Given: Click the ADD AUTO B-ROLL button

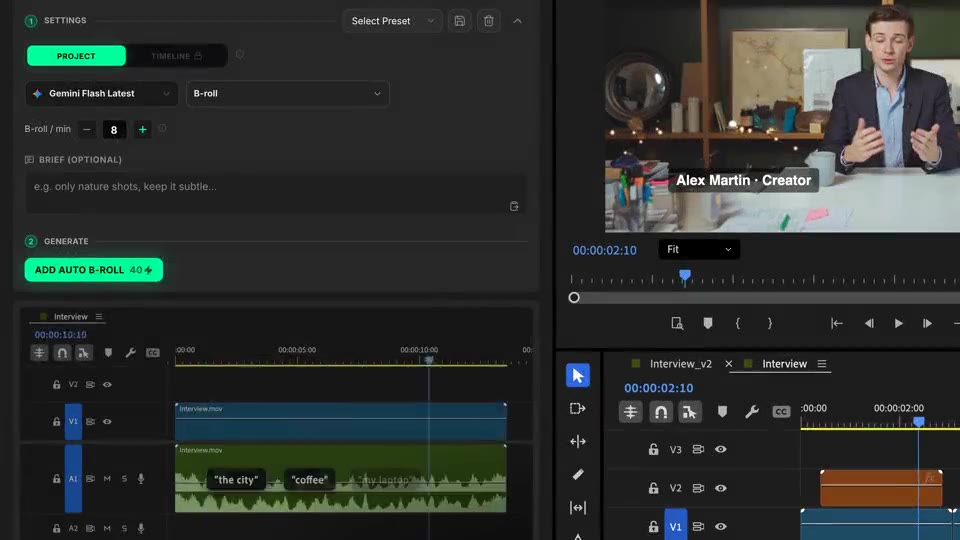Looking at the screenshot, I should 94,270.
